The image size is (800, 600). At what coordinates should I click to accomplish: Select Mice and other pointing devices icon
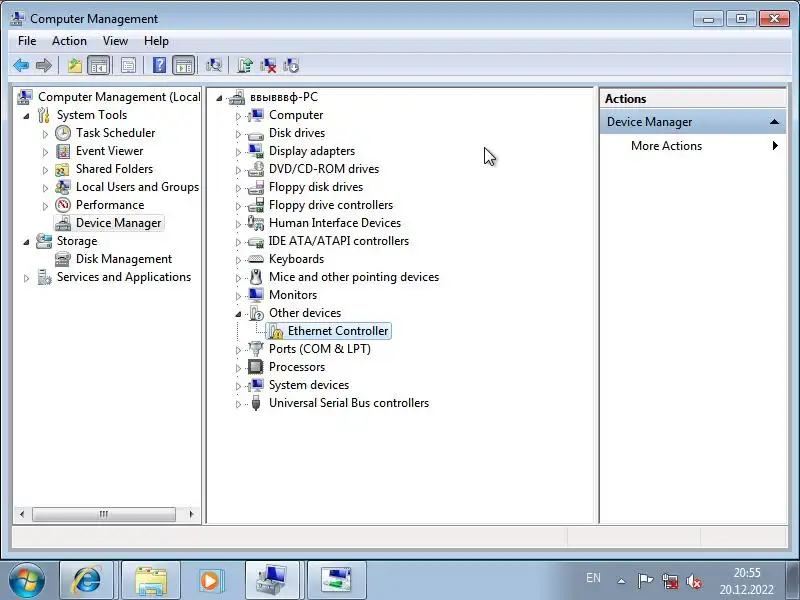(256, 277)
